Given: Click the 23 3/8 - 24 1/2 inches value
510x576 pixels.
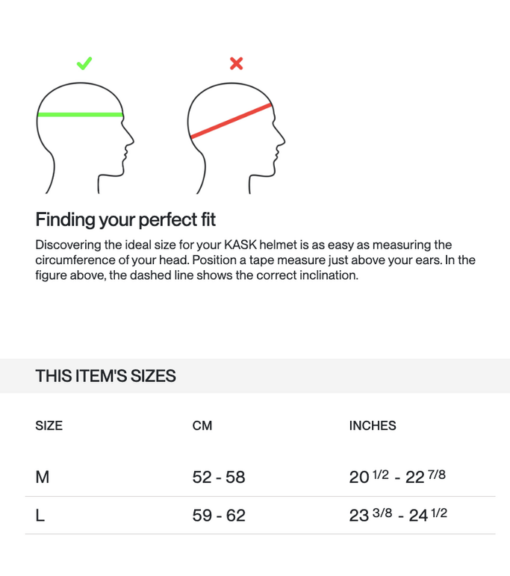Looking at the screenshot, I should click(398, 515).
